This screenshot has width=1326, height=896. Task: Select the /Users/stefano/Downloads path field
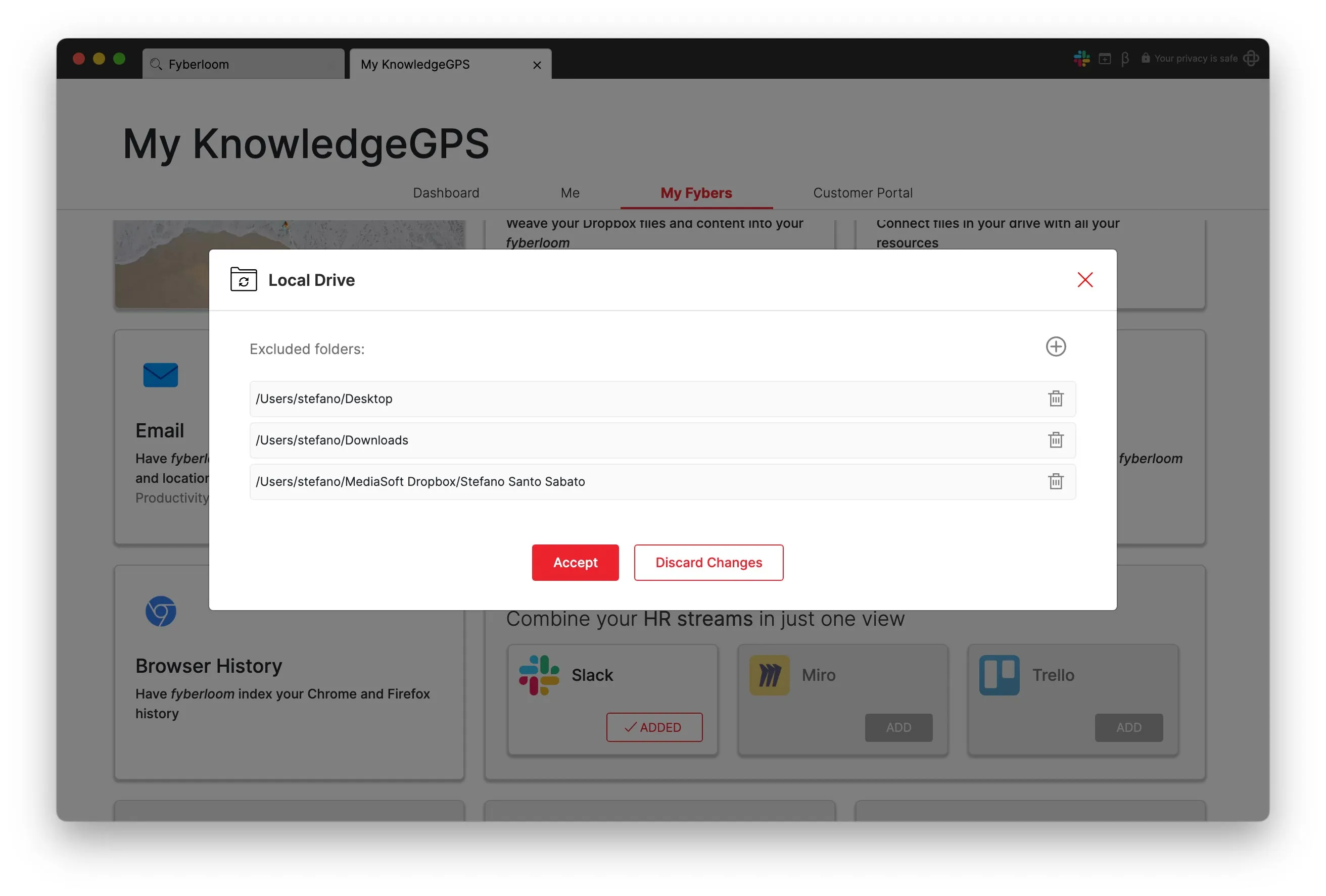662,440
